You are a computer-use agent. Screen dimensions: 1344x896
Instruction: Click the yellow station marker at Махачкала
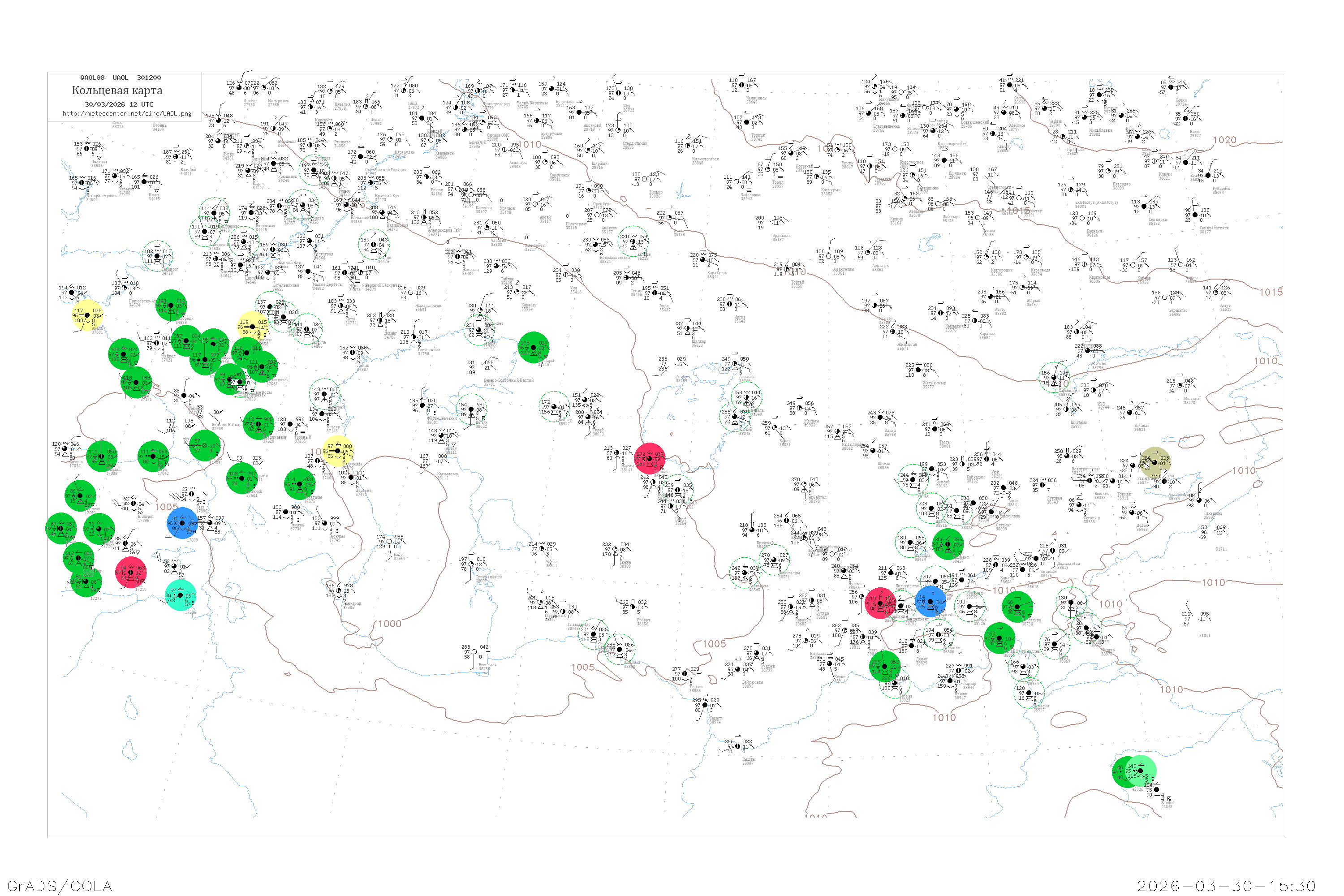click(x=337, y=451)
